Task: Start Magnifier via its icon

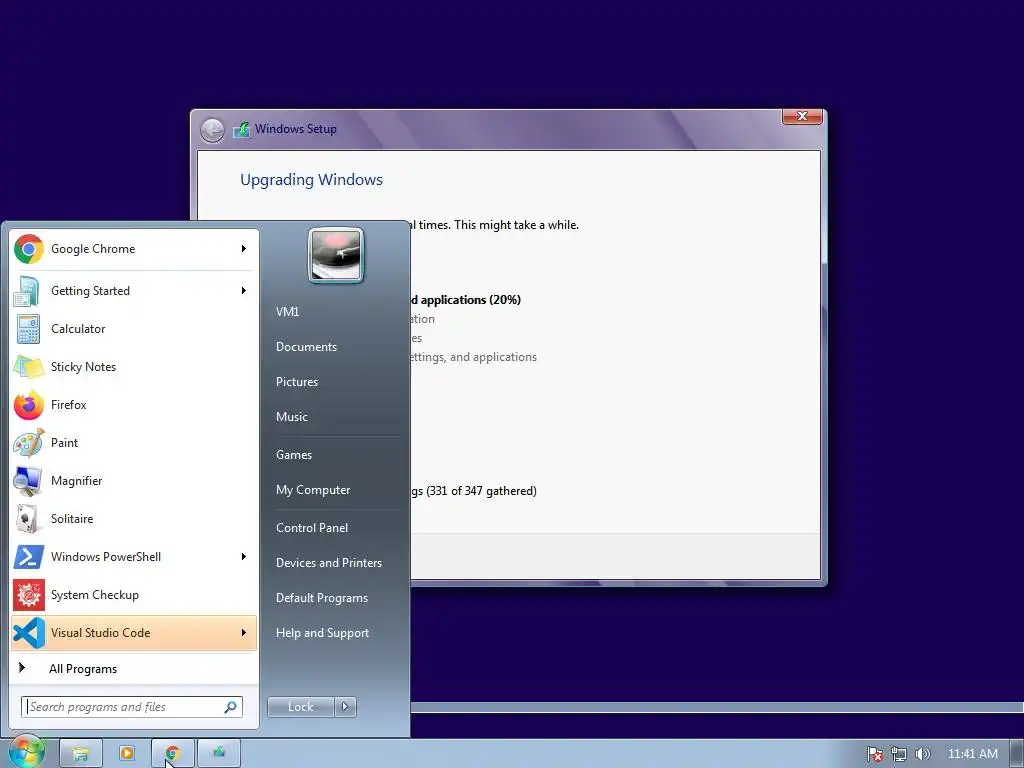Action: pos(28,481)
